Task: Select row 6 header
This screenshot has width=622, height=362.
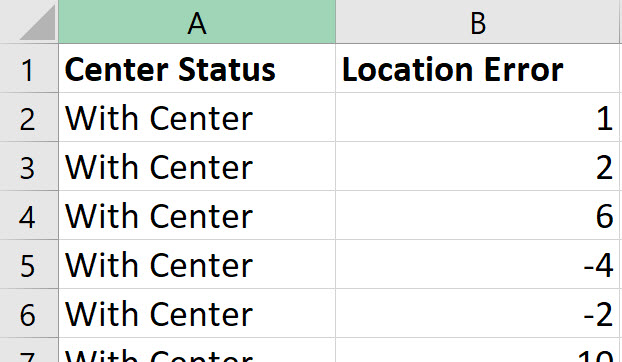Action: pos(29,313)
